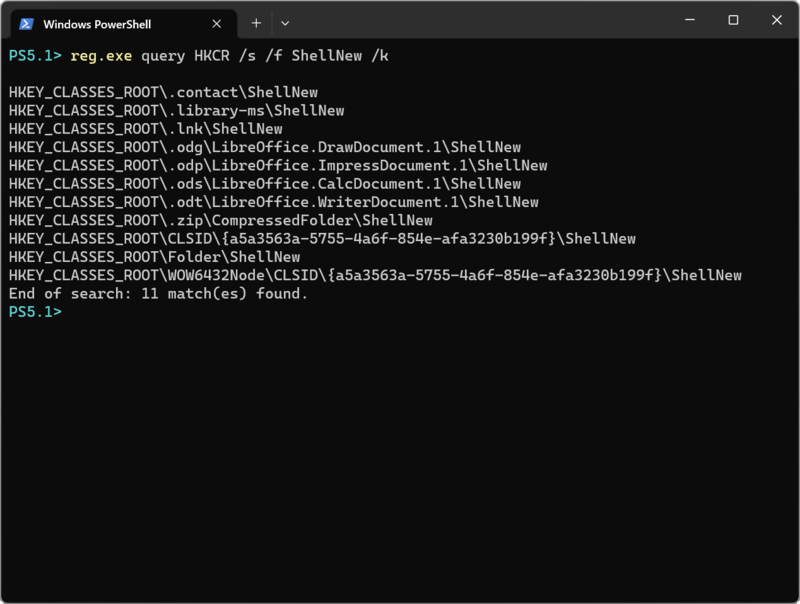800x604 pixels.
Task: Click the .lnk\ShellNew registry key line
Action: pos(145,129)
